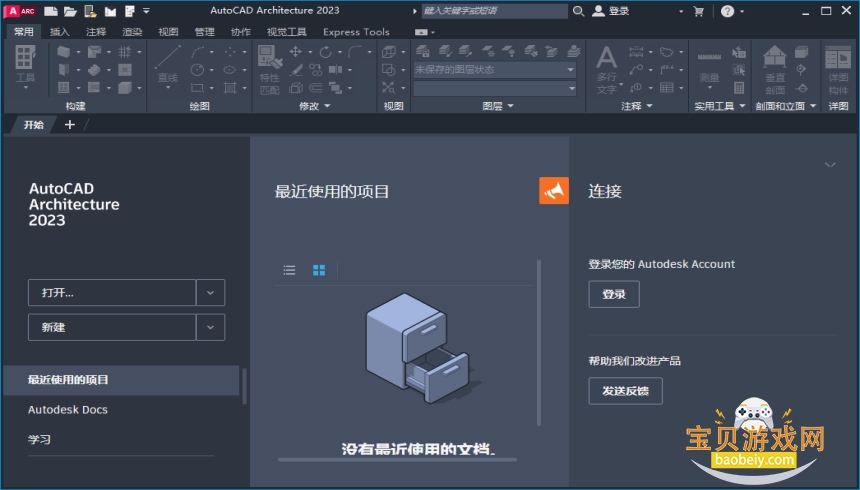The width and height of the screenshot is (860, 490).
Task: Switch to the 插入 ribbon tab
Action: (60, 32)
